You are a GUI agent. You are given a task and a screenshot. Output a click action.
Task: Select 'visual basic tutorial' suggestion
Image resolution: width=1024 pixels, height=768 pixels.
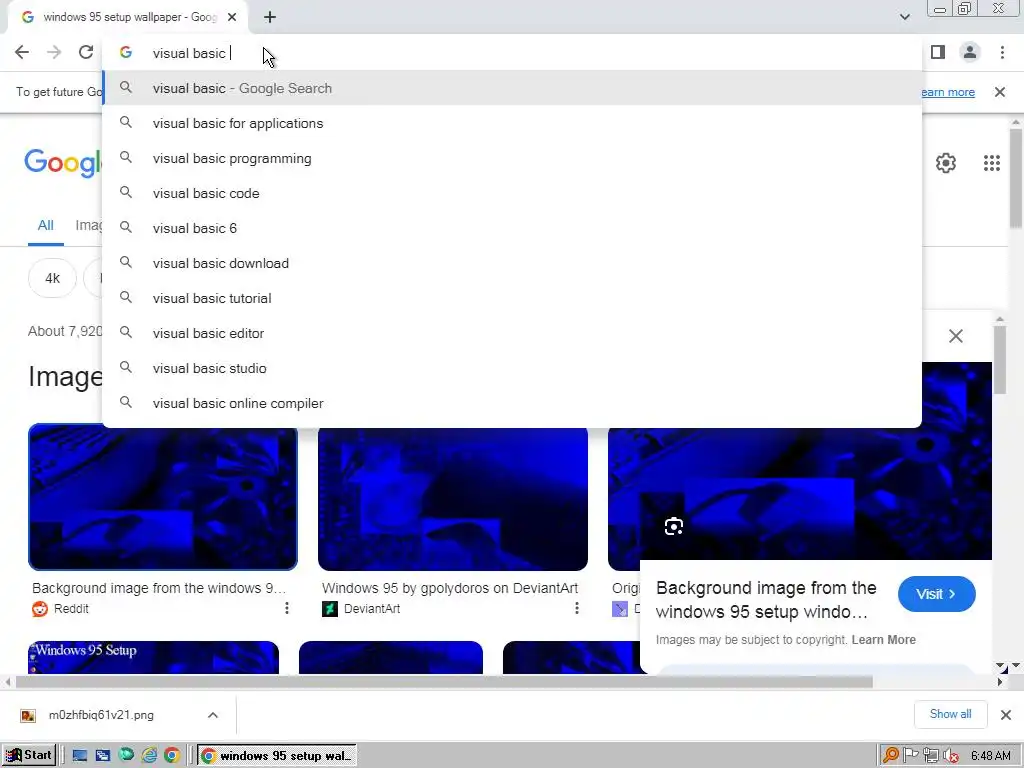[x=512, y=298]
